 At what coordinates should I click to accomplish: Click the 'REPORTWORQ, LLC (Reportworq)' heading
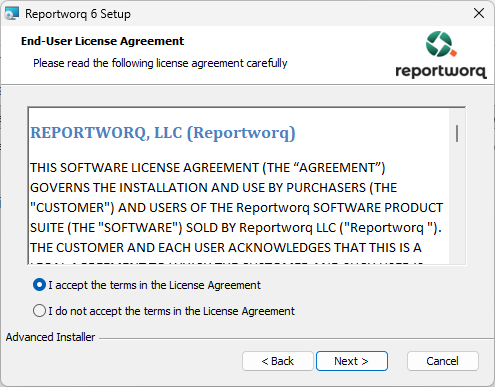tap(163, 133)
